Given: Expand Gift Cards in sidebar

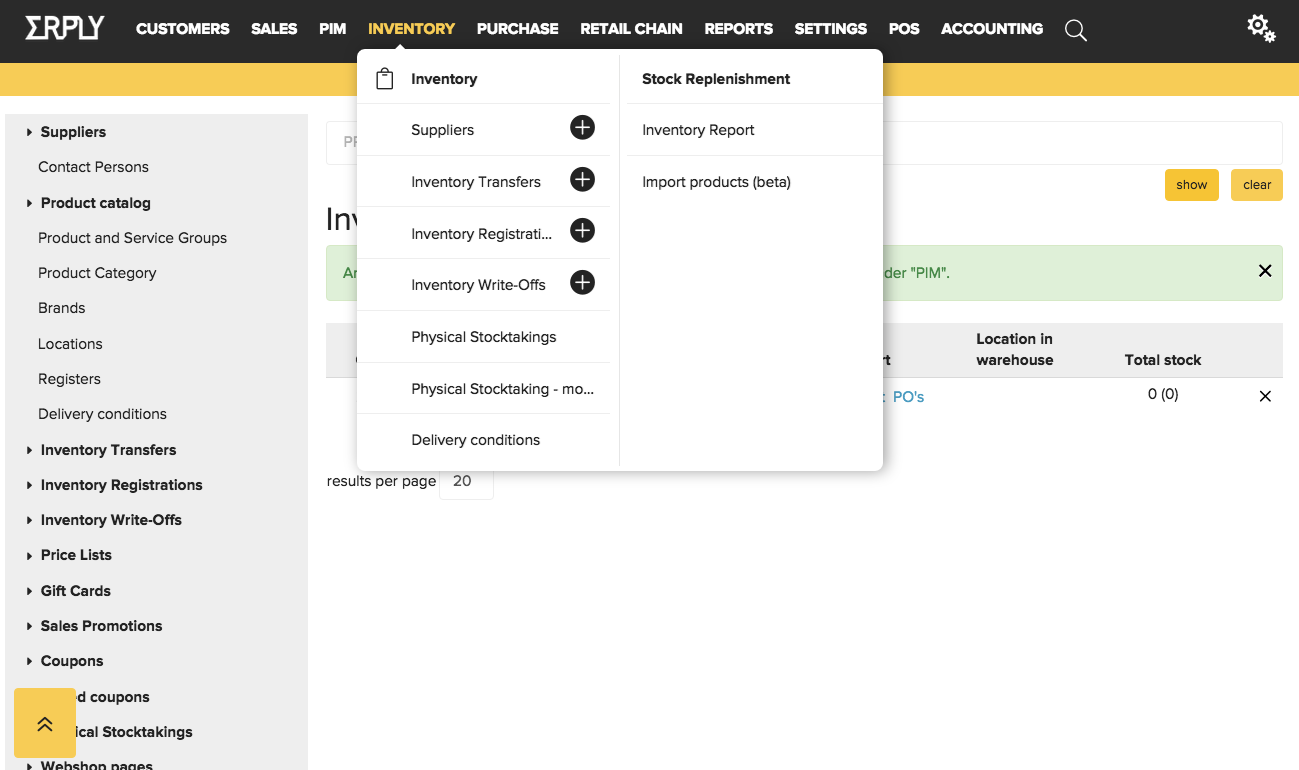Looking at the screenshot, I should (30, 591).
